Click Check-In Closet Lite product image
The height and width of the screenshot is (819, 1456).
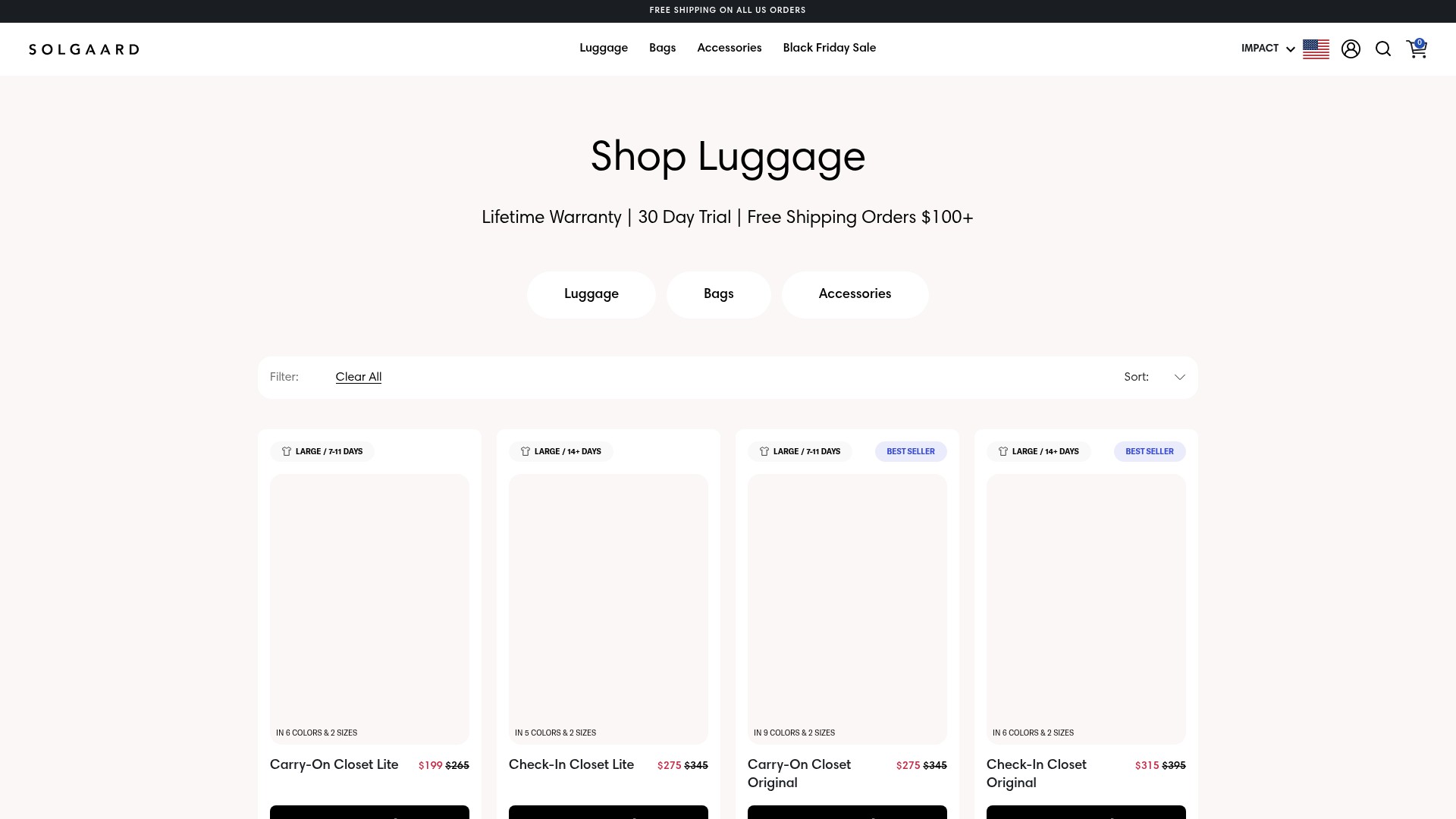tap(608, 609)
